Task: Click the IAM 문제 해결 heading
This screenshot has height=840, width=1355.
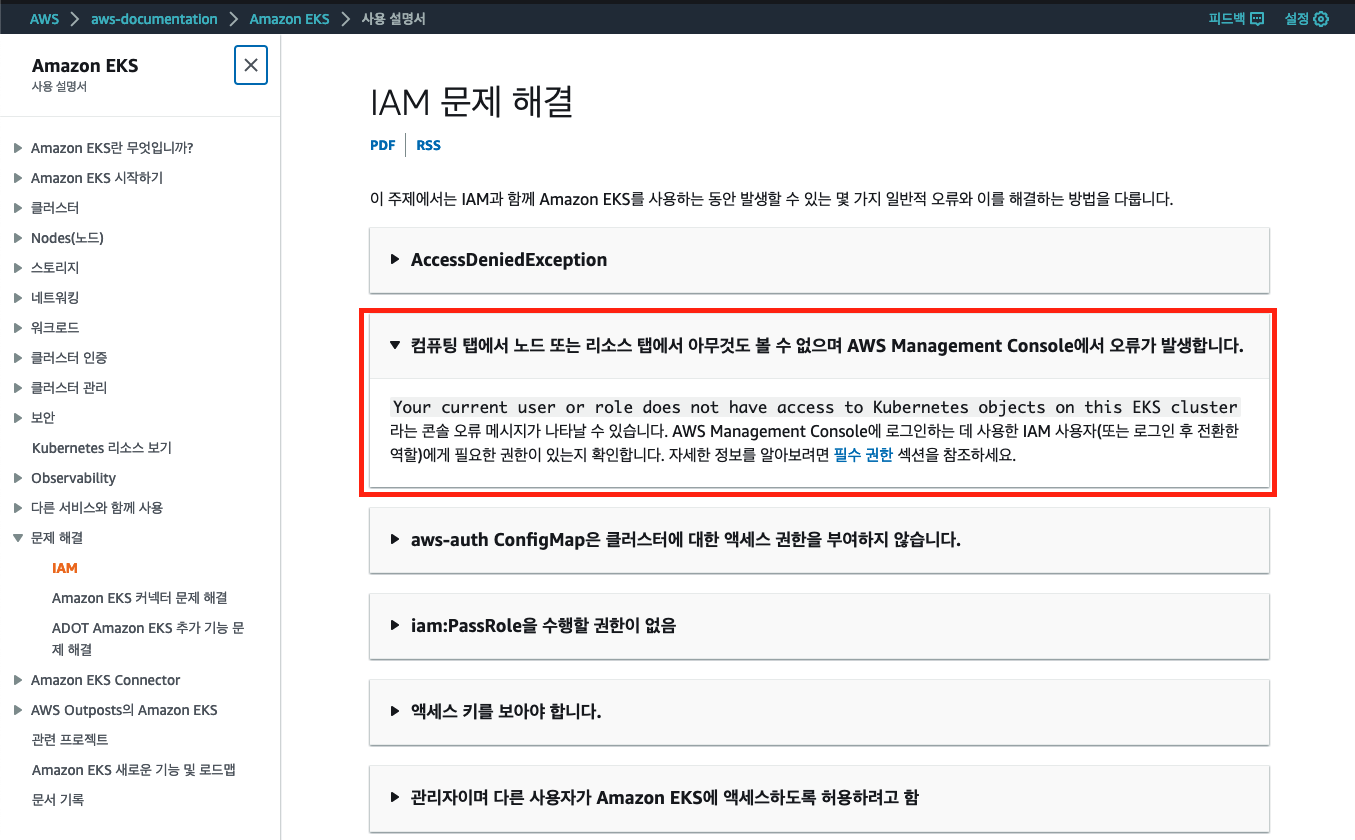Action: [472, 103]
